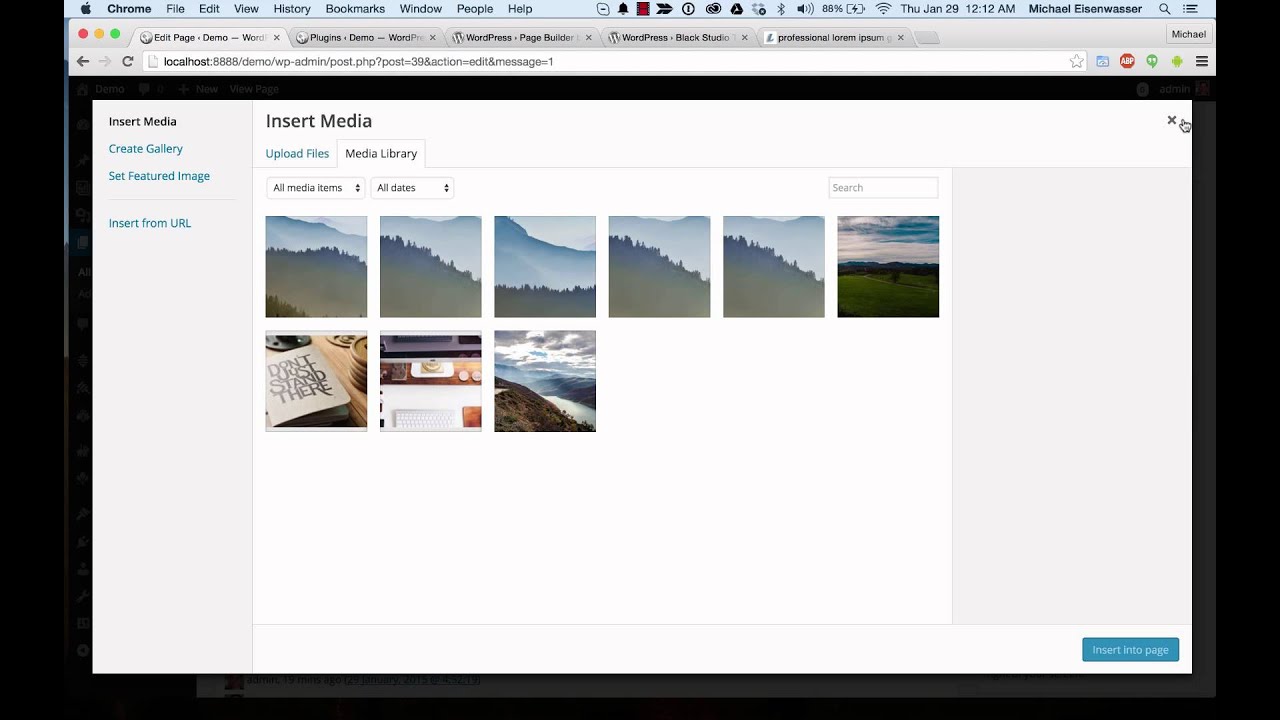Bookmark this page with the star icon

(x=1076, y=61)
